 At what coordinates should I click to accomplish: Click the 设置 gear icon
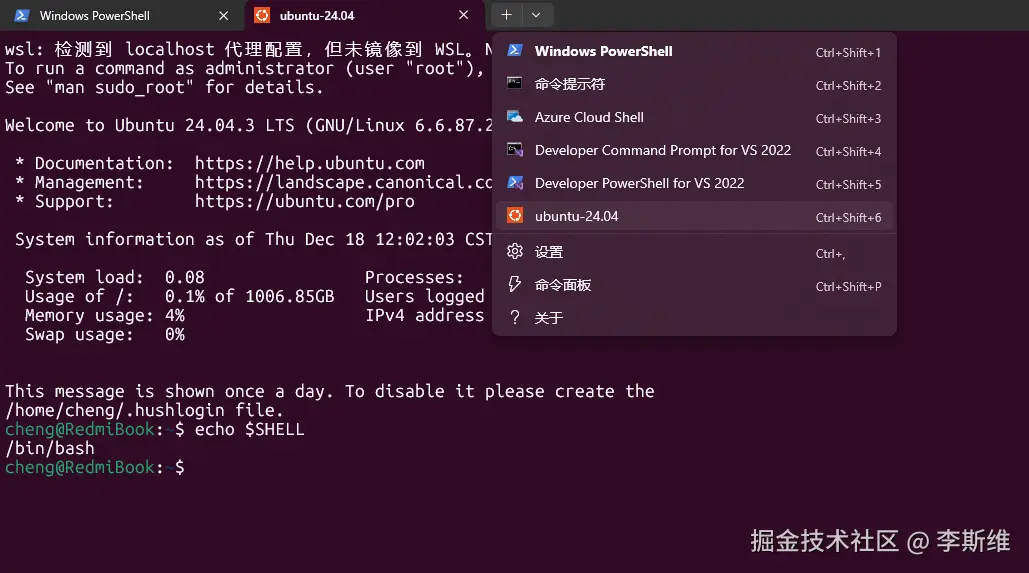[x=515, y=251]
